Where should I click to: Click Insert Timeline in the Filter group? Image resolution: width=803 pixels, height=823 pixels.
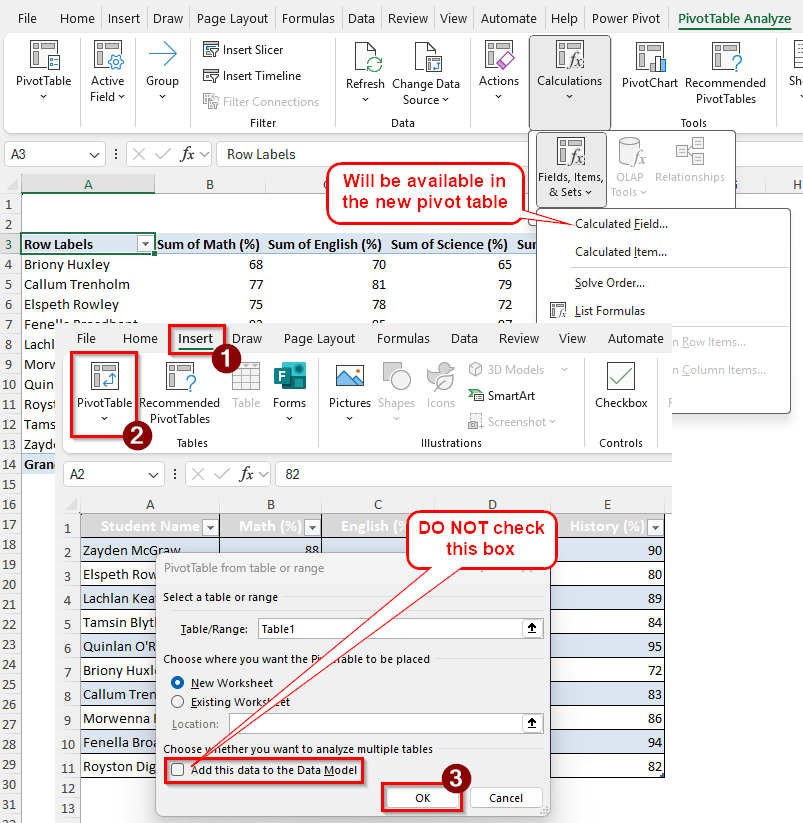click(251, 76)
